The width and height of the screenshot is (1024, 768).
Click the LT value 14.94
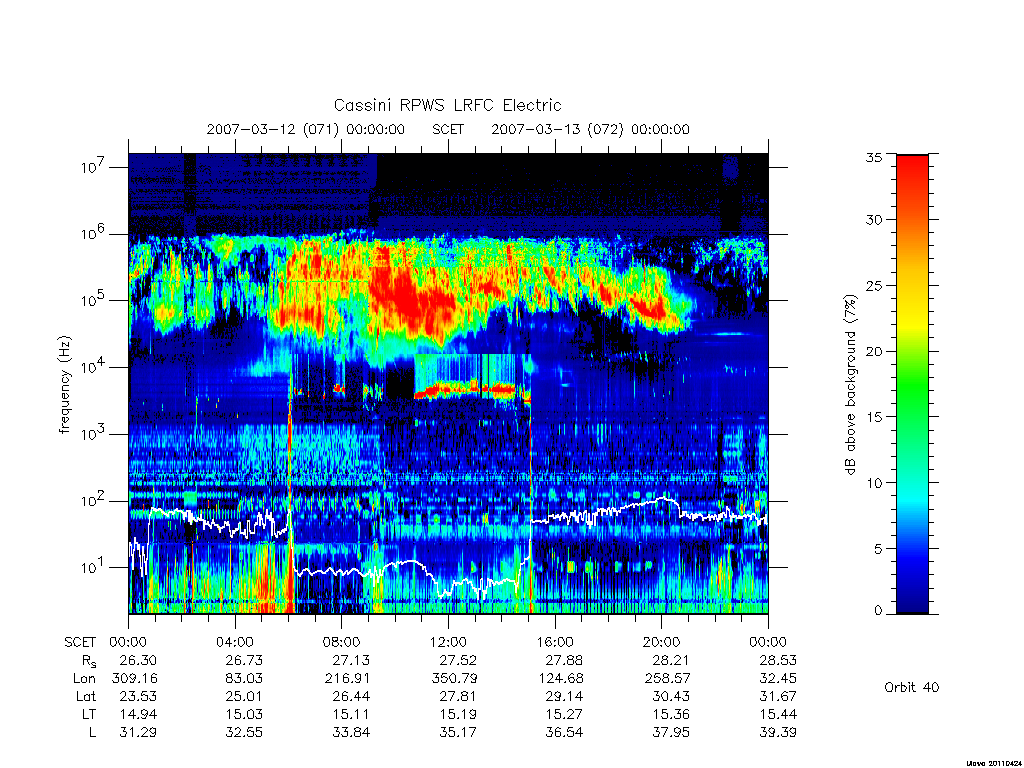138,714
